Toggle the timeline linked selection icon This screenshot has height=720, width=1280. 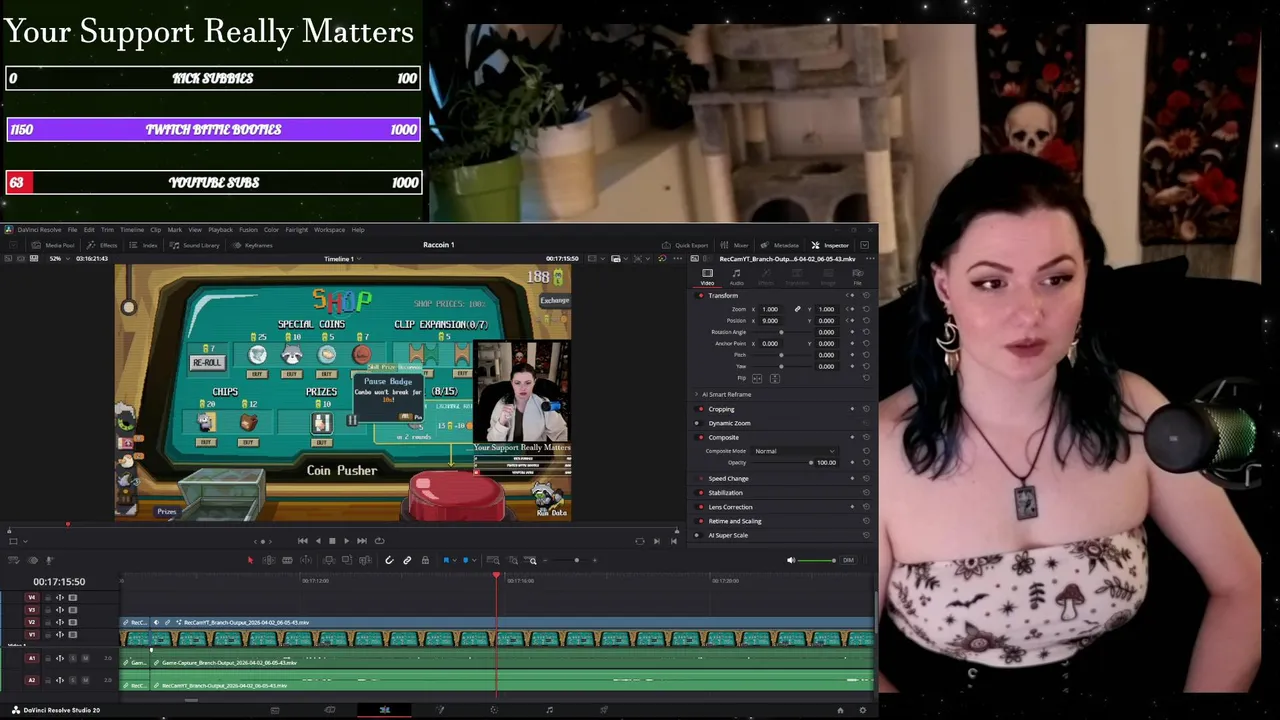[x=407, y=560]
